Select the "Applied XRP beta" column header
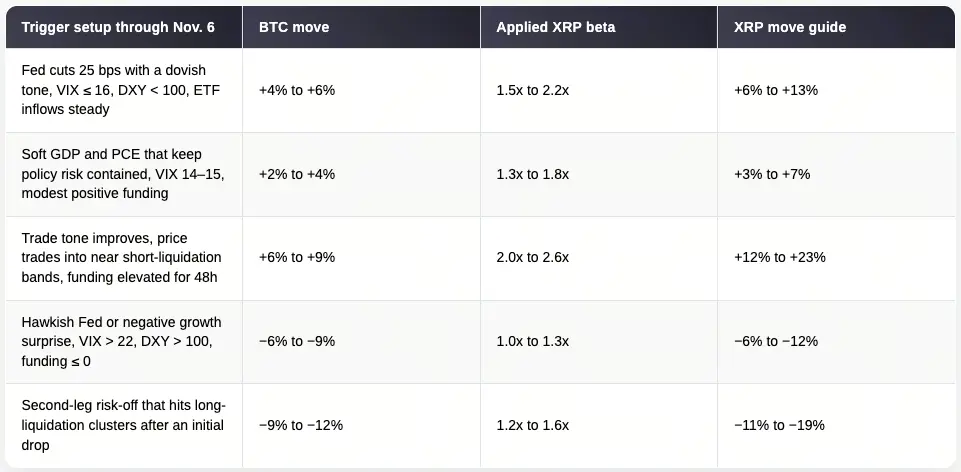961x472 pixels. 555,27
